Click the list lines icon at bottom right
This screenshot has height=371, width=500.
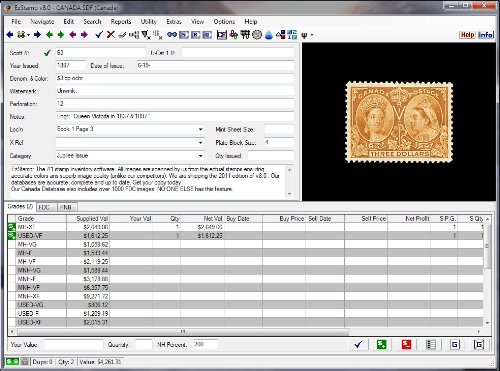coord(431,344)
